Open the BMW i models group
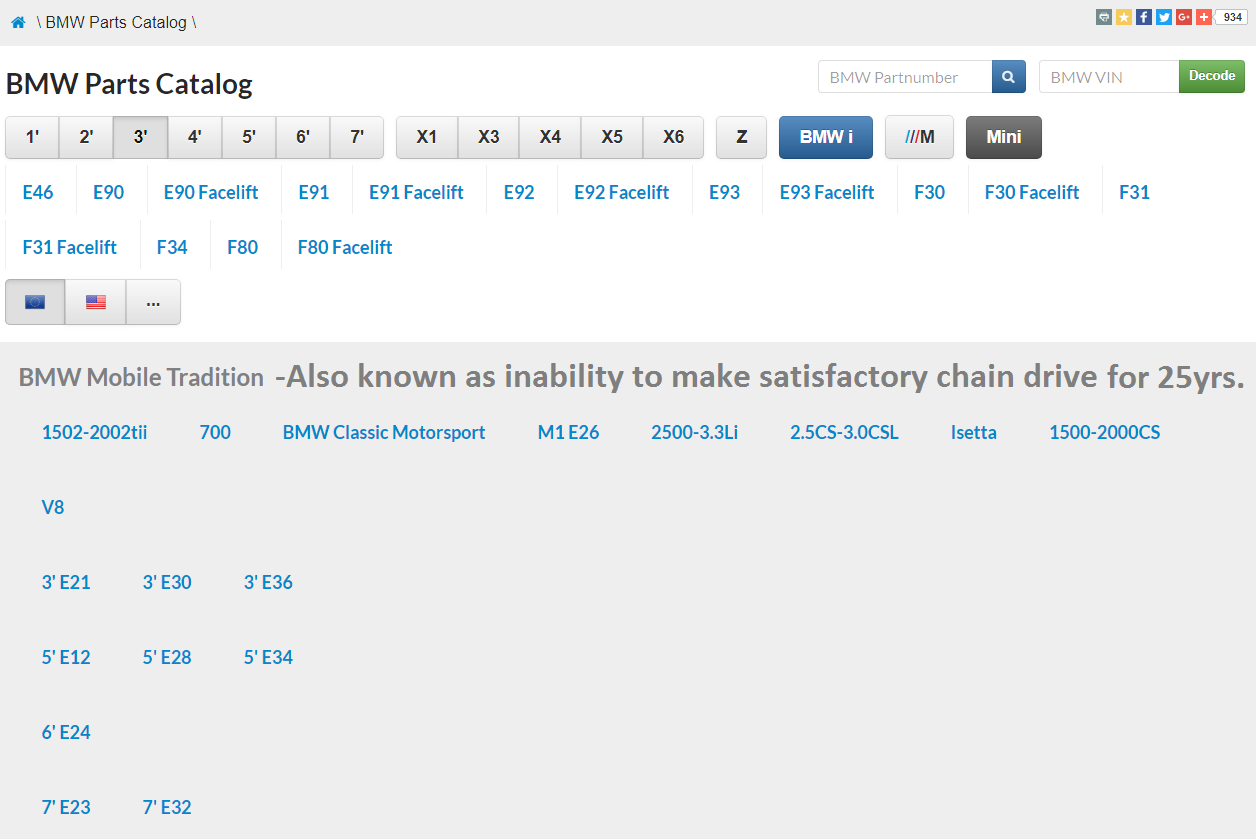1256x840 pixels. (826, 137)
